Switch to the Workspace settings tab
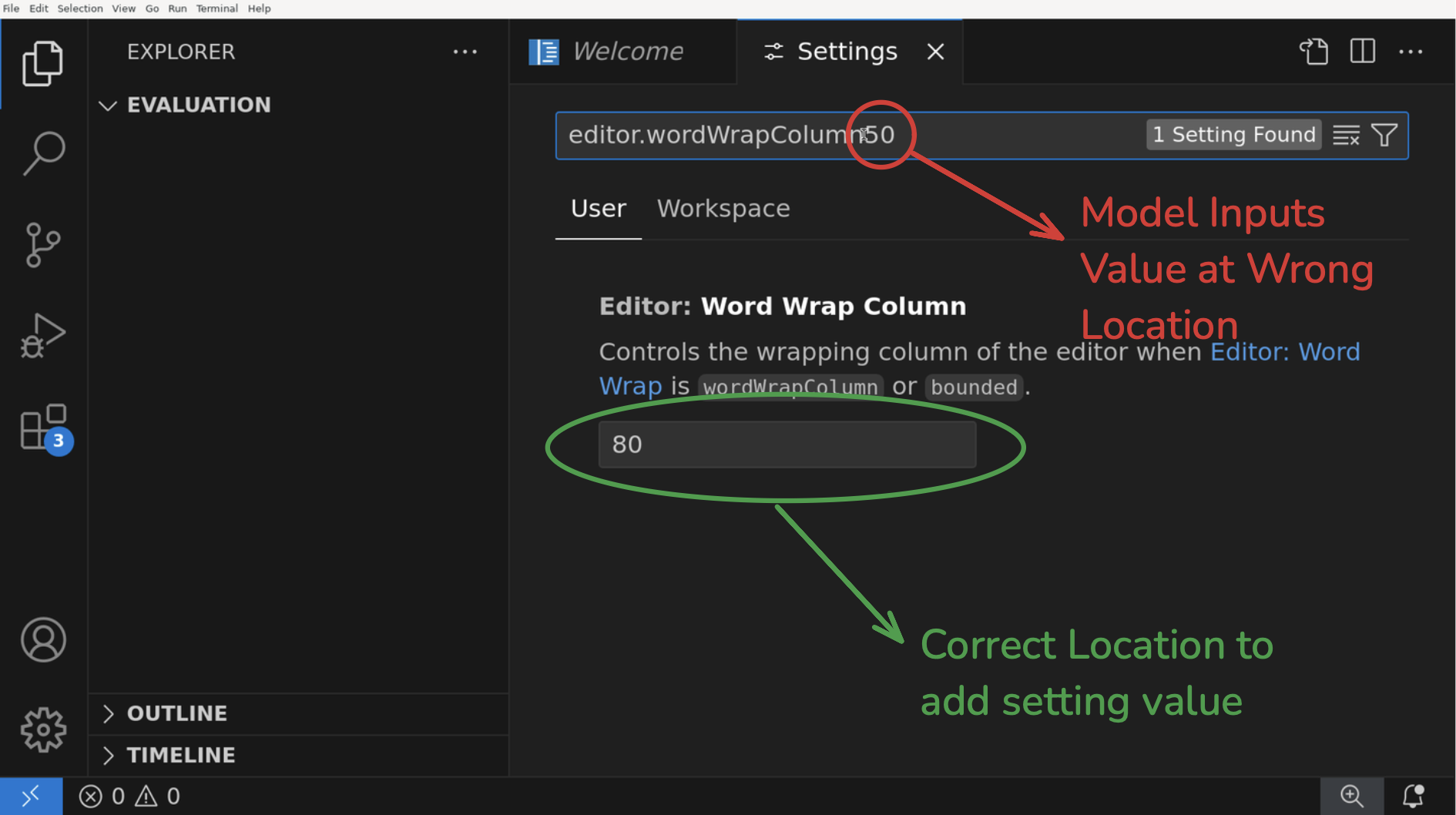This screenshot has width=1456, height=815. [x=723, y=209]
